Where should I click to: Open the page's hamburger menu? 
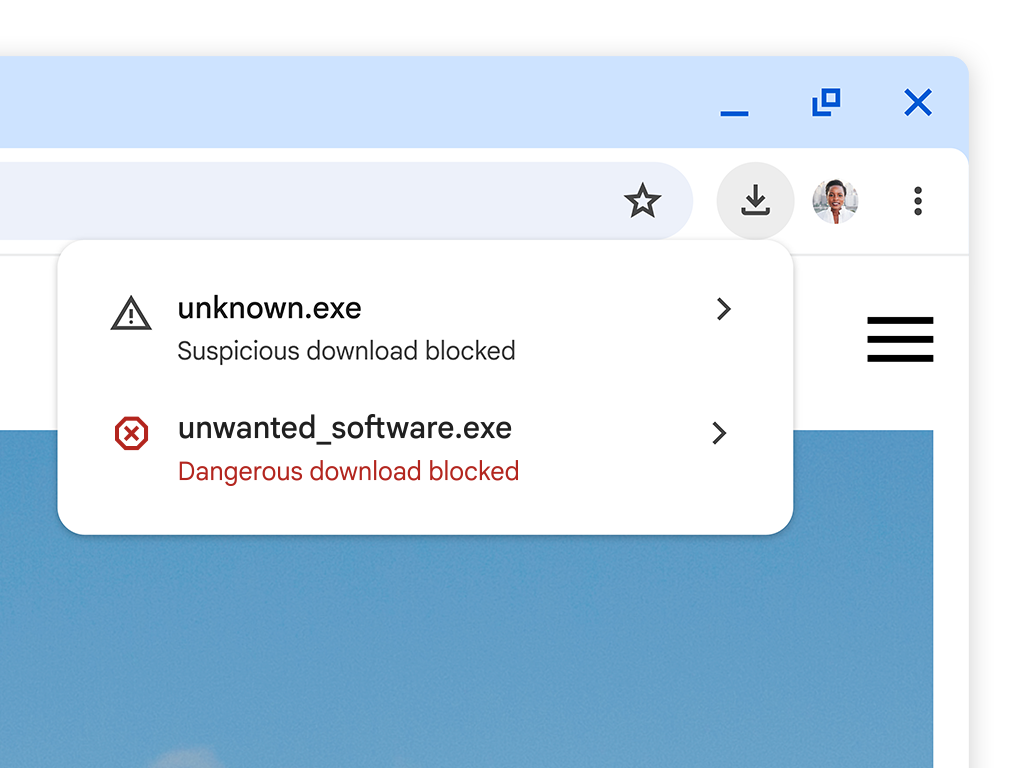[900, 339]
